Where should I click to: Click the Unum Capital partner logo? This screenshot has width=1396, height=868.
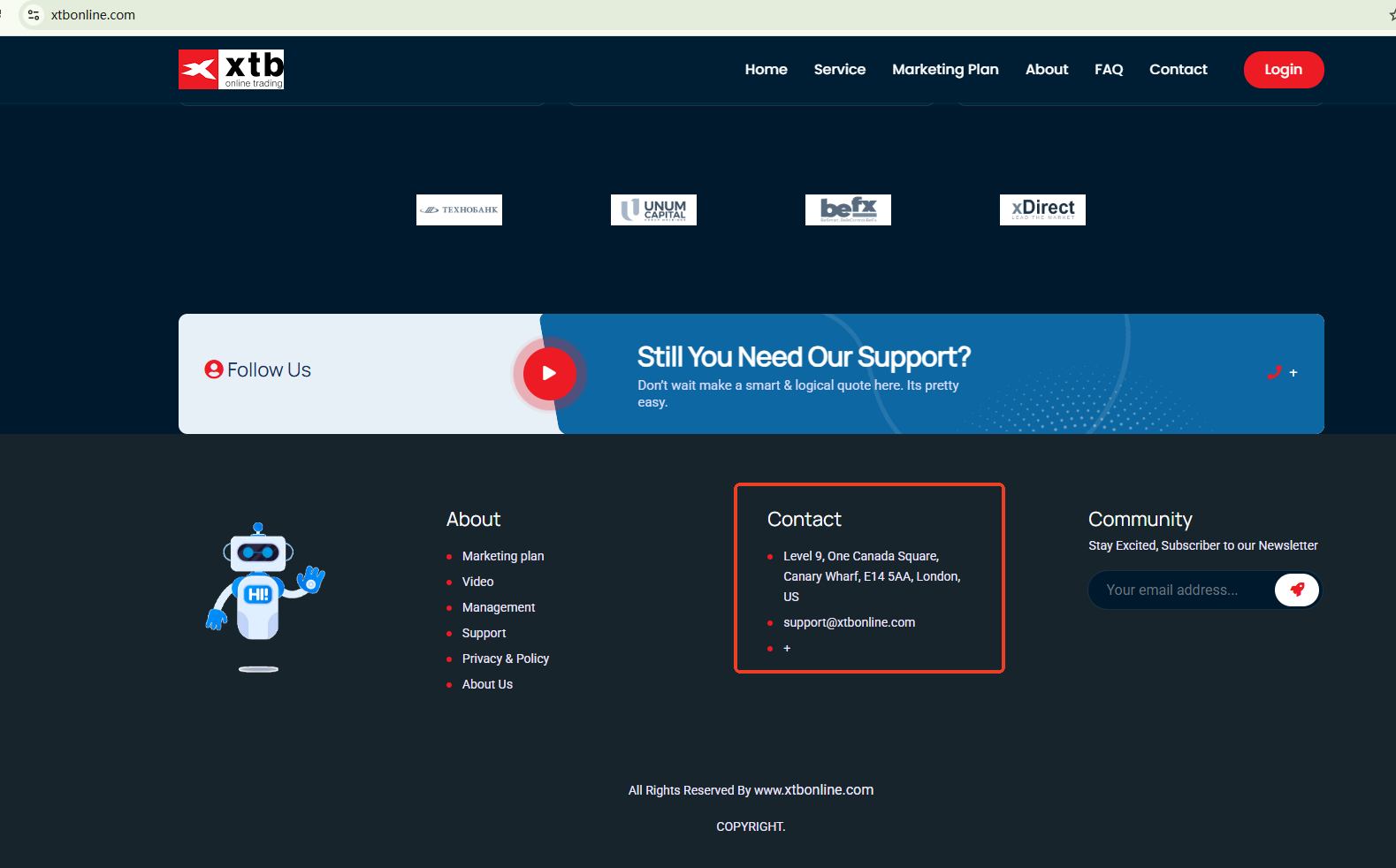653,209
